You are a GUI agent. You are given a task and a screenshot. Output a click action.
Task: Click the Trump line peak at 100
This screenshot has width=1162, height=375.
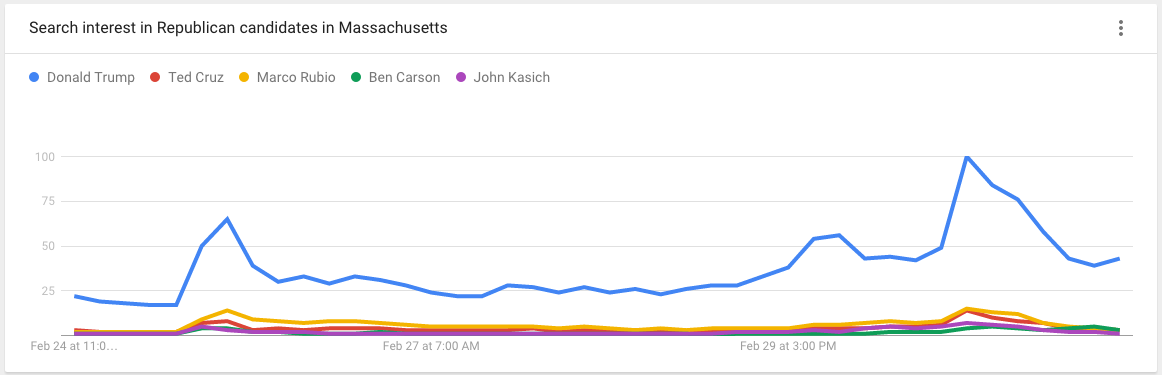click(966, 156)
